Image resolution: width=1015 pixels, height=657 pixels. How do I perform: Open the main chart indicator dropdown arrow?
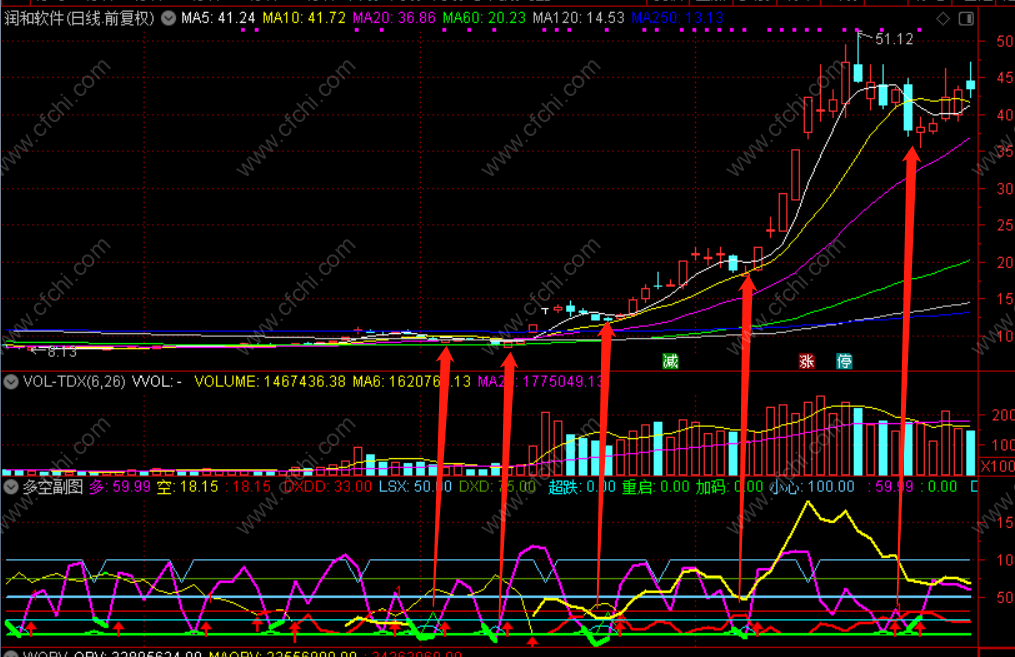tap(168, 18)
